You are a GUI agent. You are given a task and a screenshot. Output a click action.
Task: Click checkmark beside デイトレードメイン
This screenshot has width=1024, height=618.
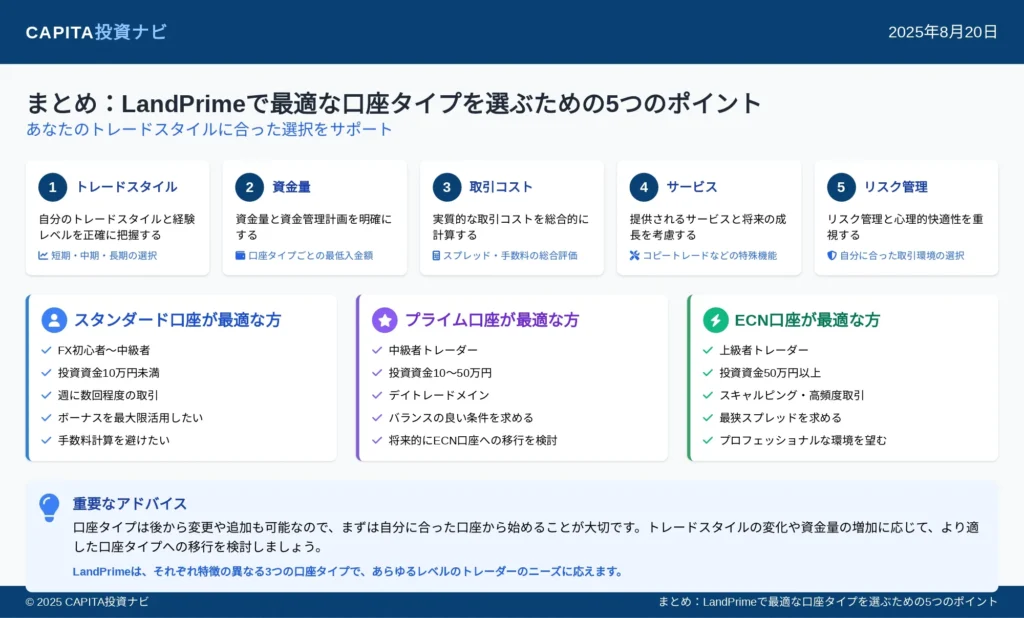[x=377, y=395]
